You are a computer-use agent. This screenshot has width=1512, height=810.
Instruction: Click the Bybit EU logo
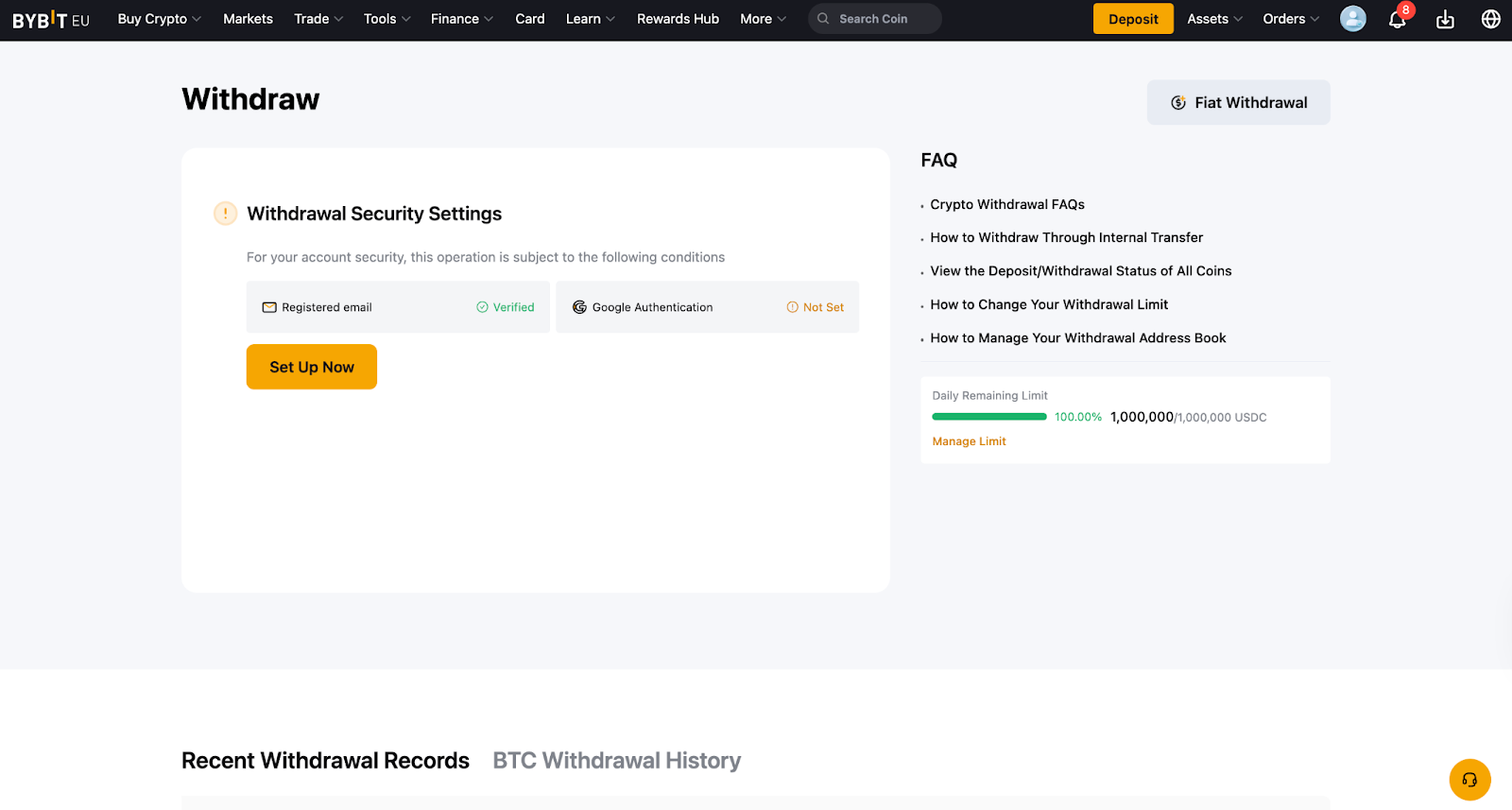point(51,19)
